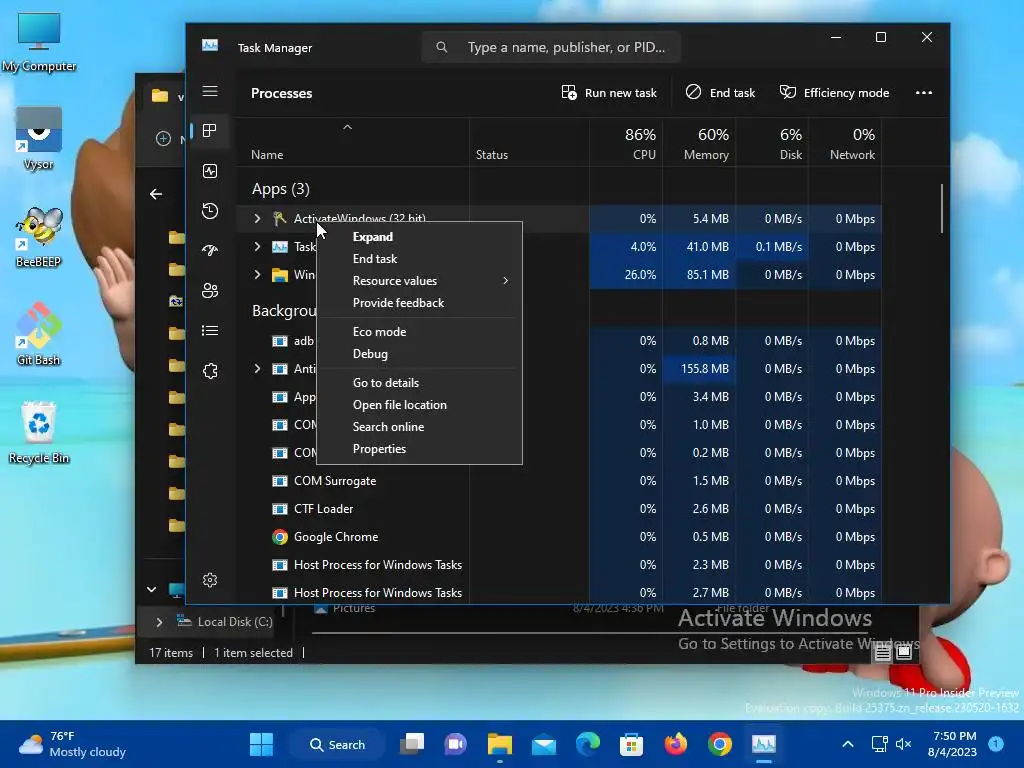Open the App history icon in sidebar

coord(210,211)
